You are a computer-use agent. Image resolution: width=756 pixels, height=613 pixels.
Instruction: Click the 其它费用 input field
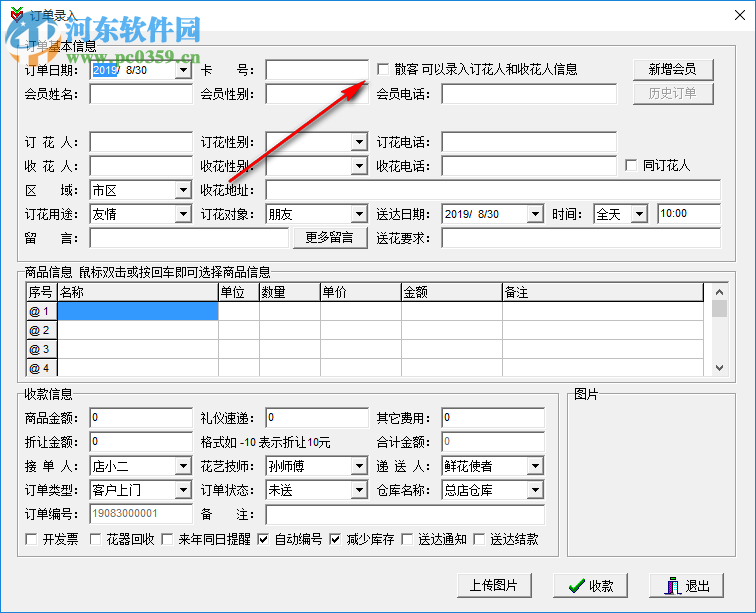point(493,418)
